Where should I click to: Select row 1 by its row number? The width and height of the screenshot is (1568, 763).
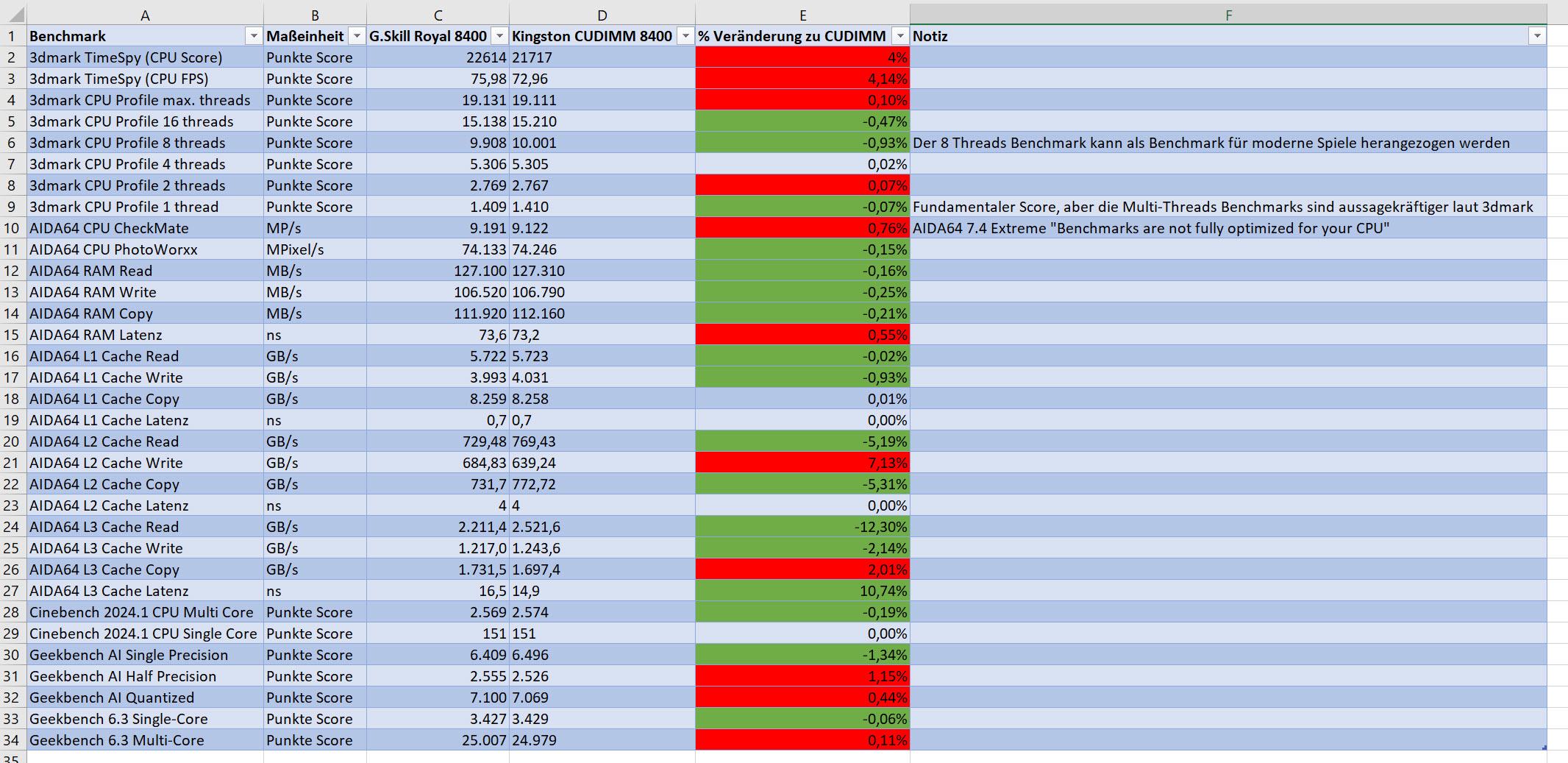(x=13, y=36)
